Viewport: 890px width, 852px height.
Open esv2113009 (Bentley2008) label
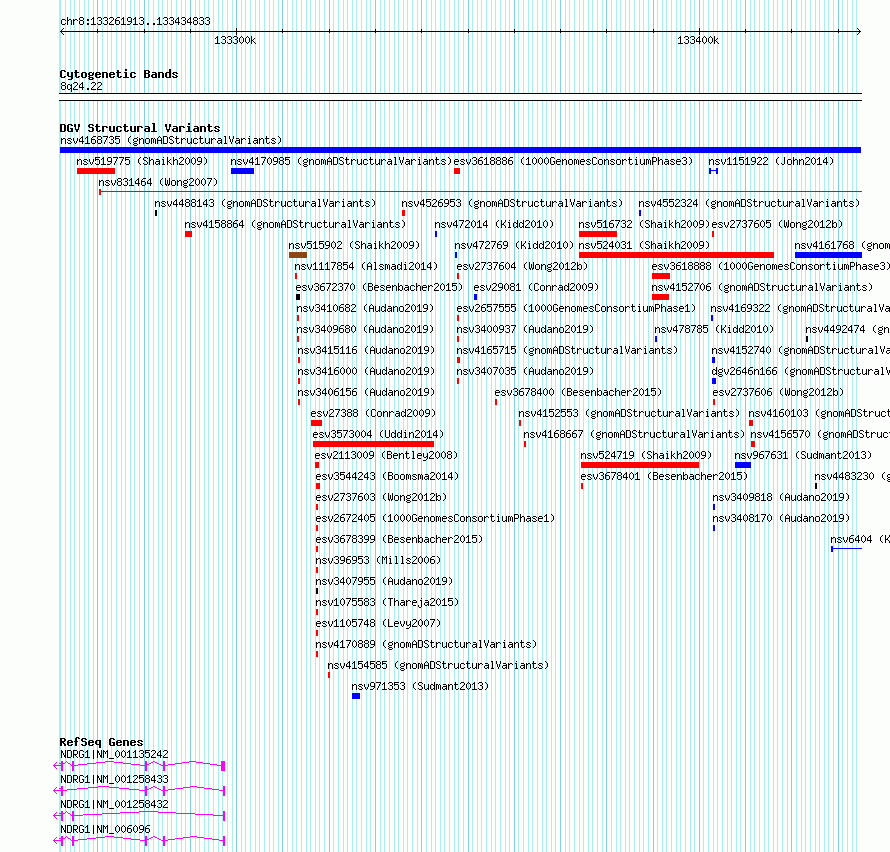point(386,455)
